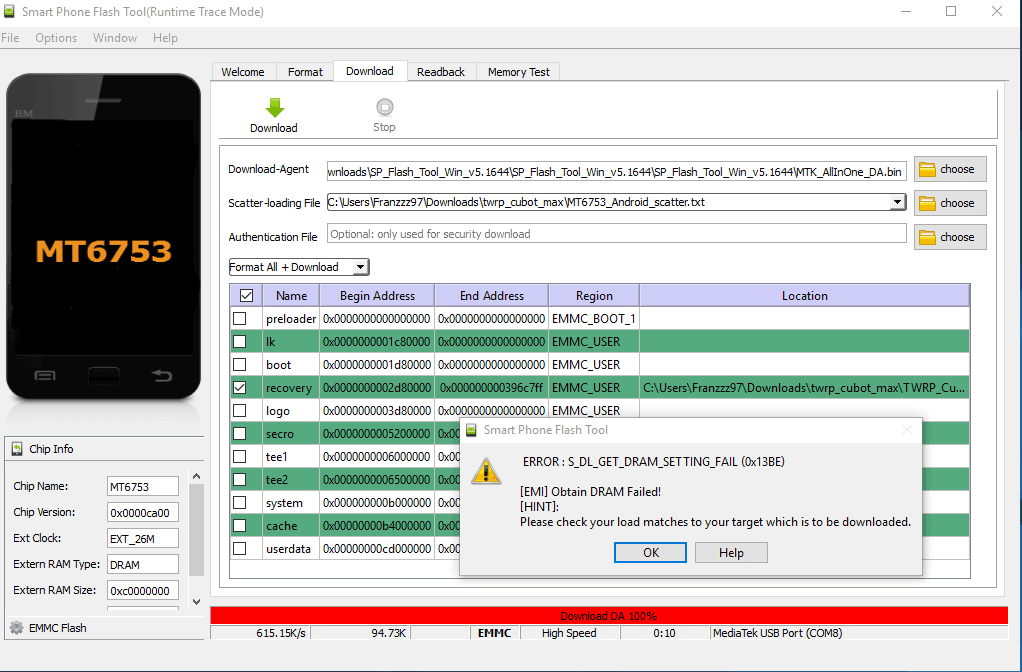Open the Window menu
The width and height of the screenshot is (1022, 672).
point(115,38)
